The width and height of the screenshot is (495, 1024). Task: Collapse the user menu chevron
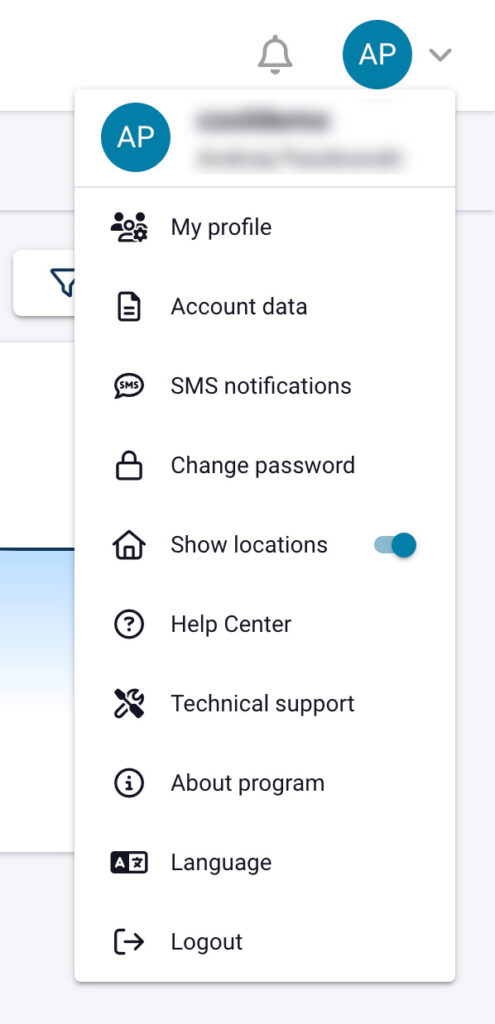pos(441,55)
